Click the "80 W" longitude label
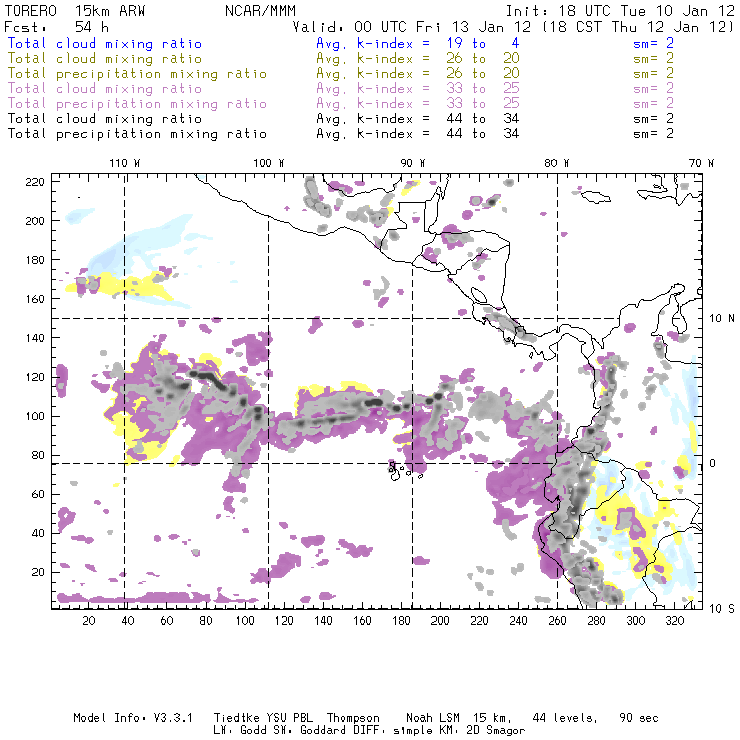The height and width of the screenshot is (740, 740). click(x=556, y=163)
